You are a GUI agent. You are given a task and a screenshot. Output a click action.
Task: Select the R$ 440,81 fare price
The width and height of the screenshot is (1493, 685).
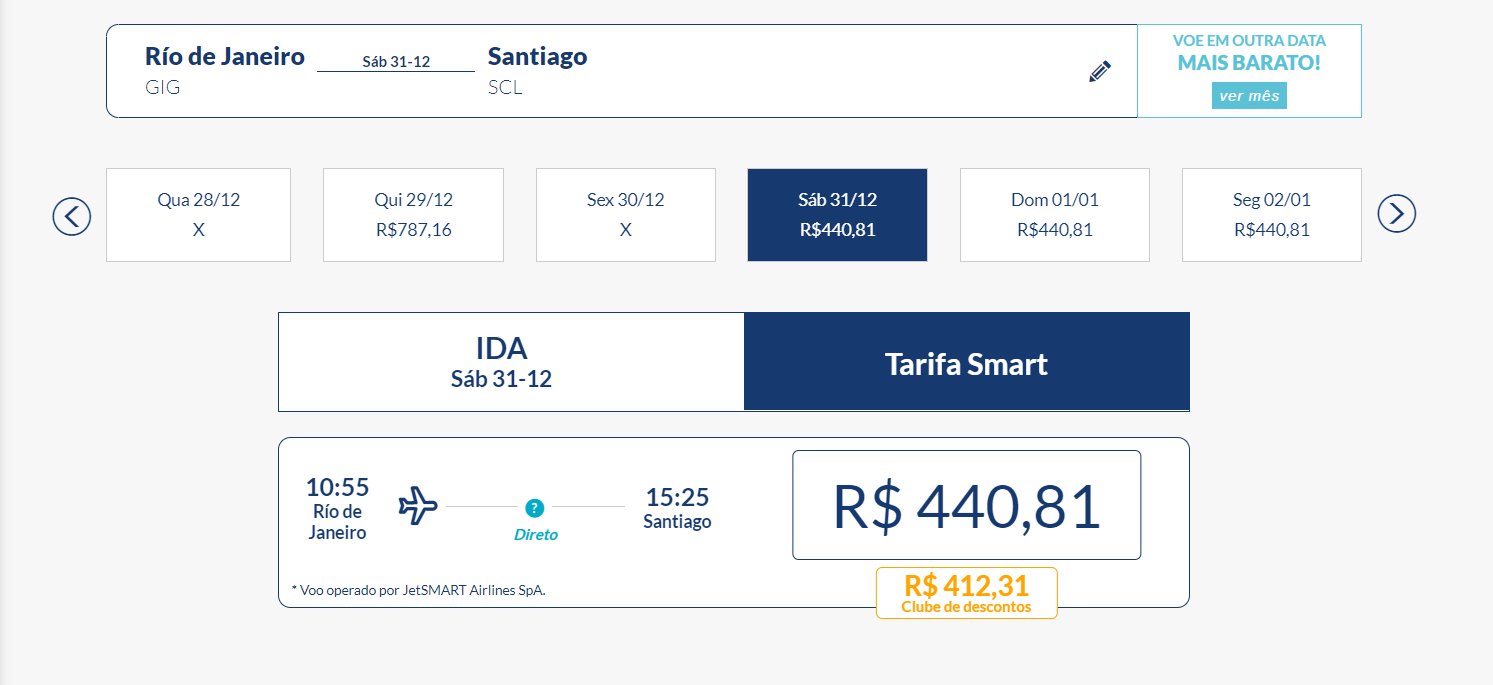[x=966, y=505]
